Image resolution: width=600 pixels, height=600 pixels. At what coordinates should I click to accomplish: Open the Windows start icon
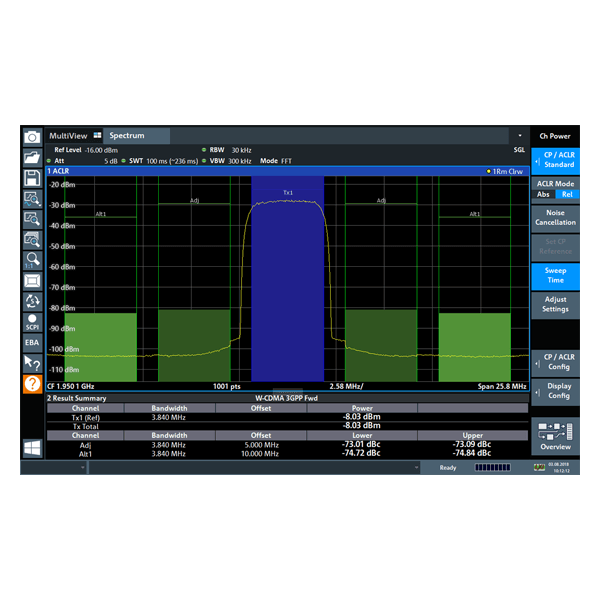pyautogui.click(x=32, y=448)
